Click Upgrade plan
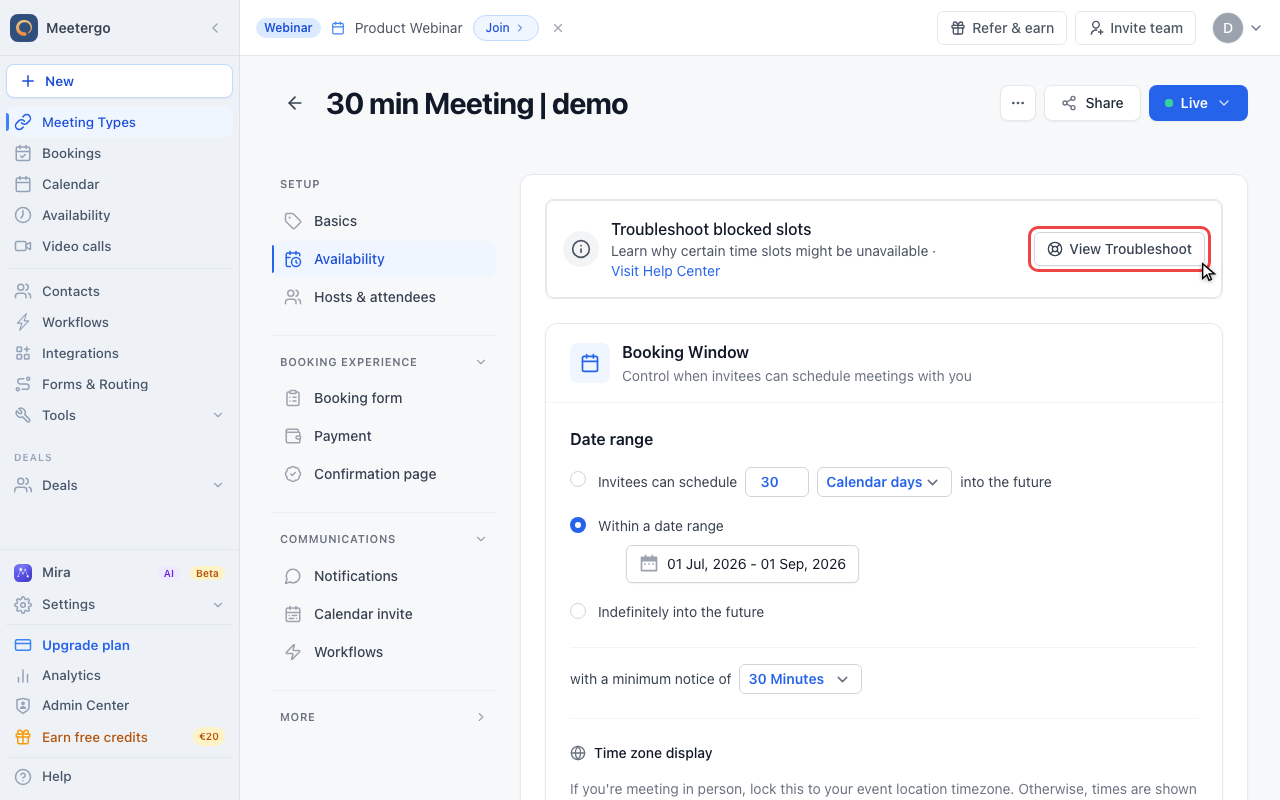1280x800 pixels. (120, 645)
